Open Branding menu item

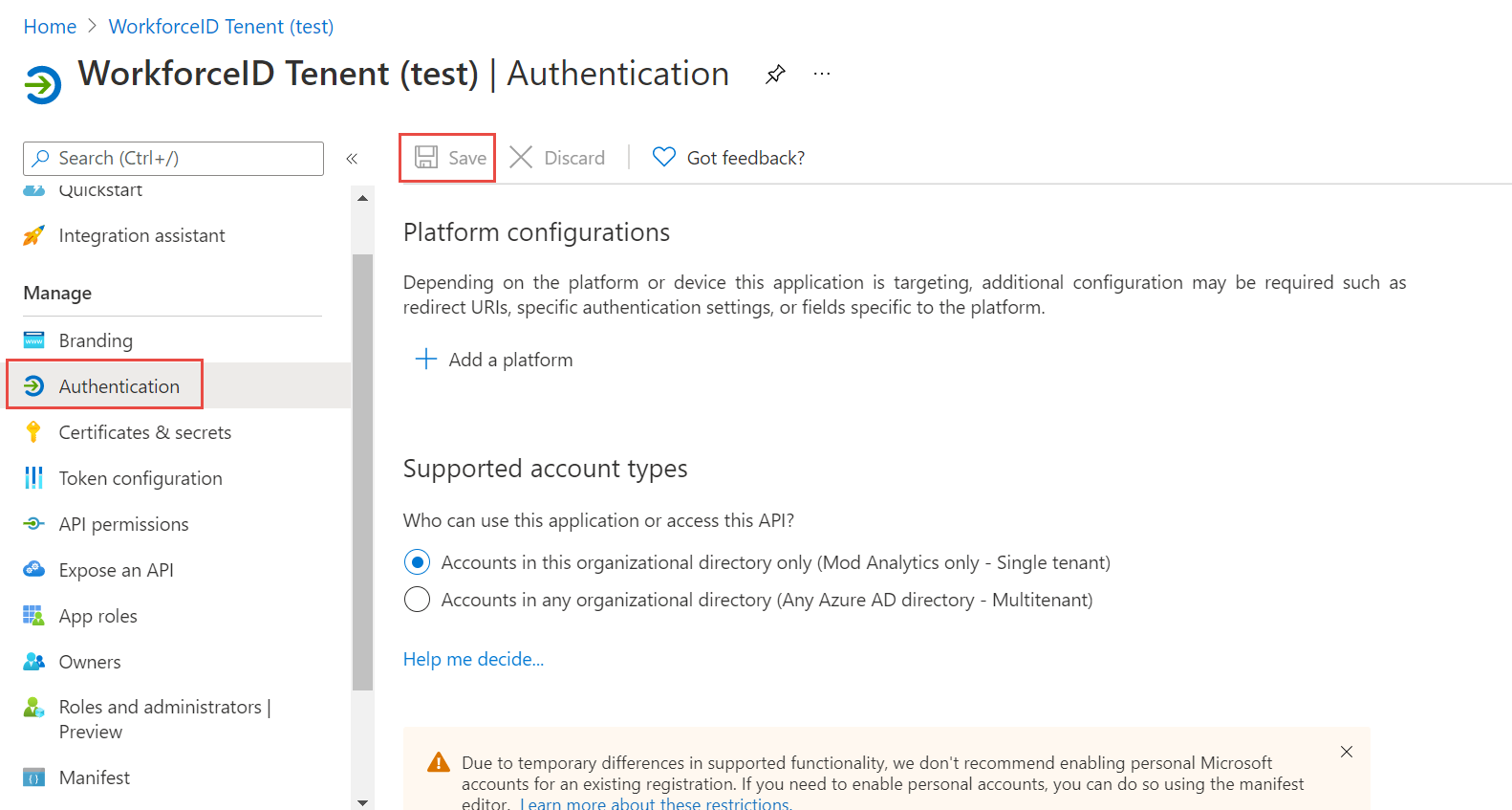96,340
